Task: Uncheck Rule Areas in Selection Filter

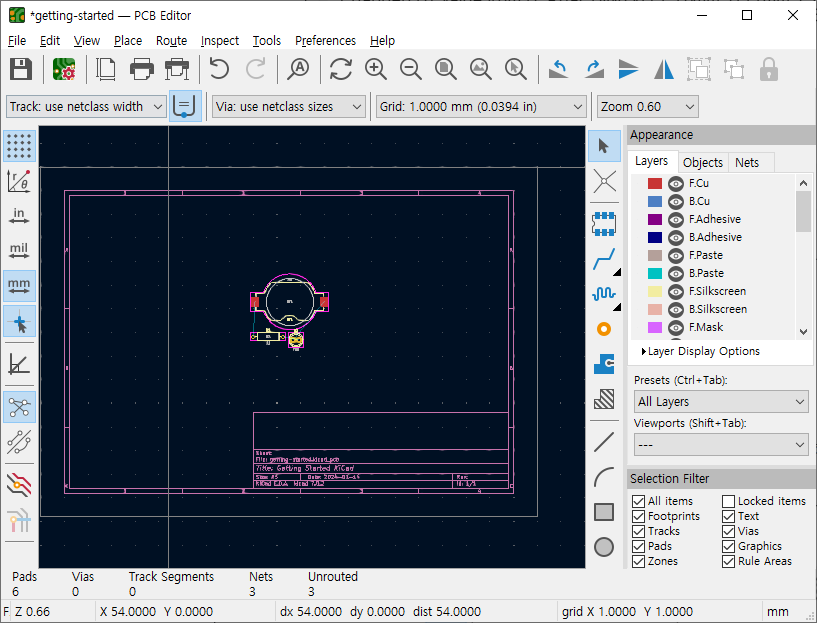Action: [728, 561]
